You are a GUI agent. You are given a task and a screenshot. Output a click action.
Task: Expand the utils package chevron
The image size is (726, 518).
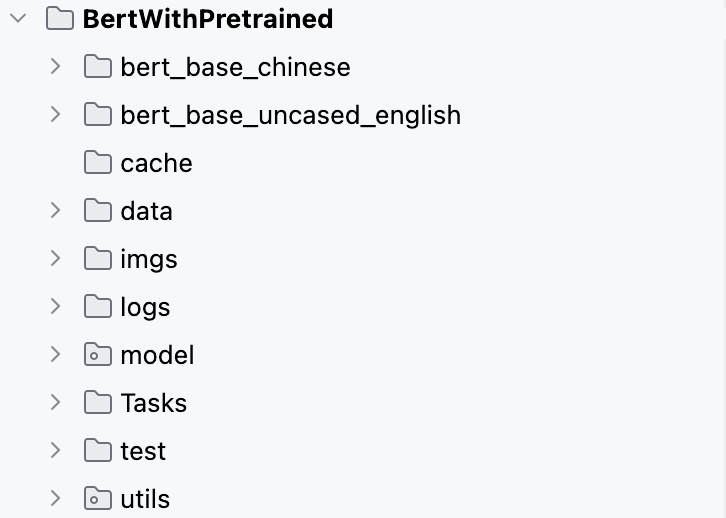tap(56, 499)
